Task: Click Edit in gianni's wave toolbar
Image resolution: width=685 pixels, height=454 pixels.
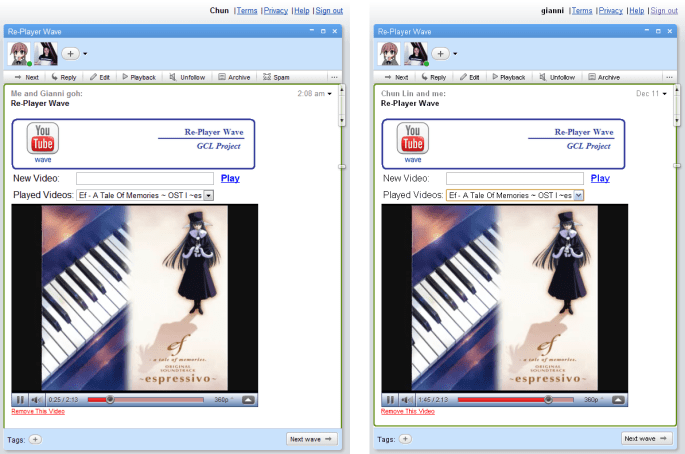Action: point(470,77)
